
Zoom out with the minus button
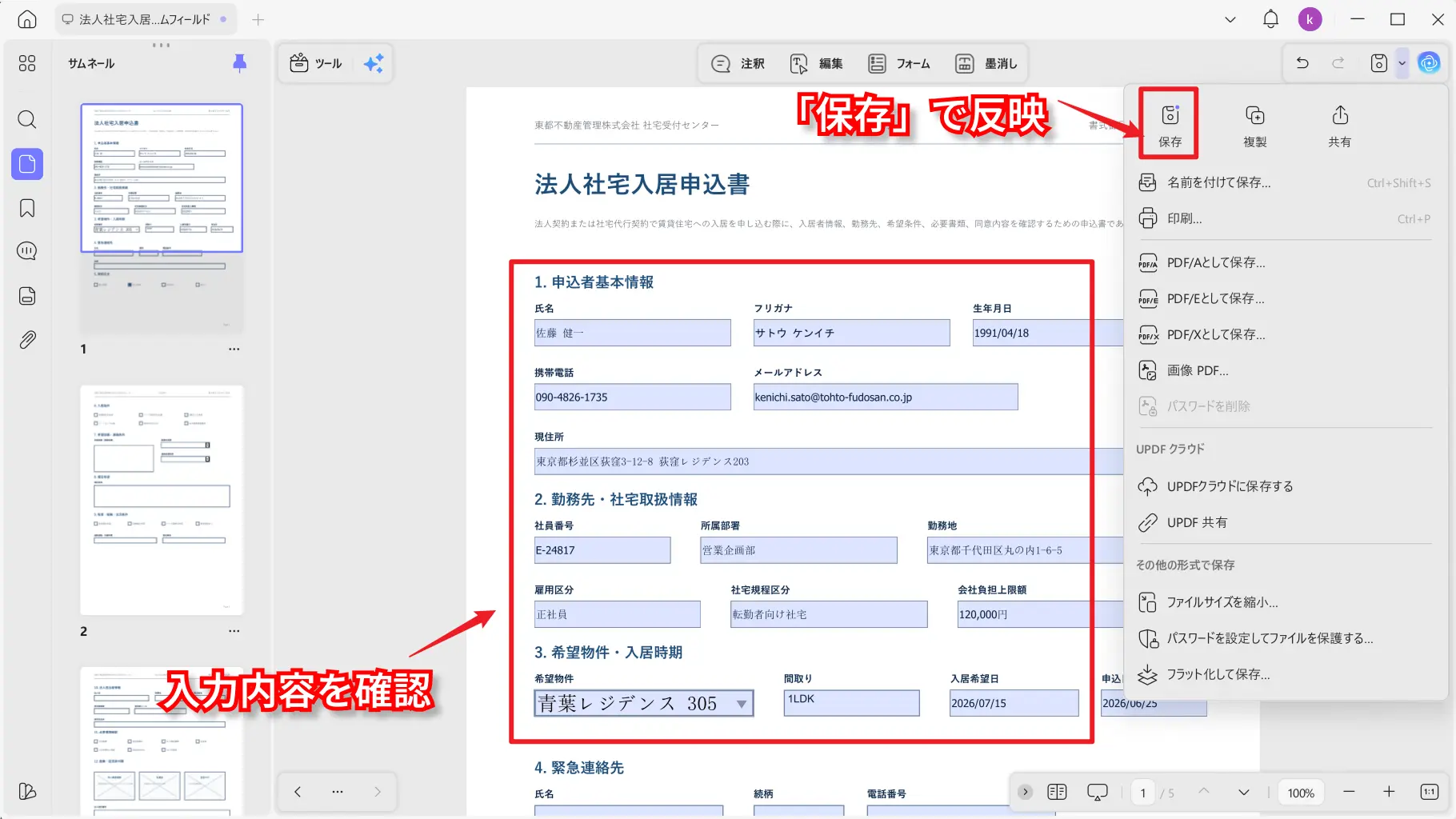[x=1349, y=792]
